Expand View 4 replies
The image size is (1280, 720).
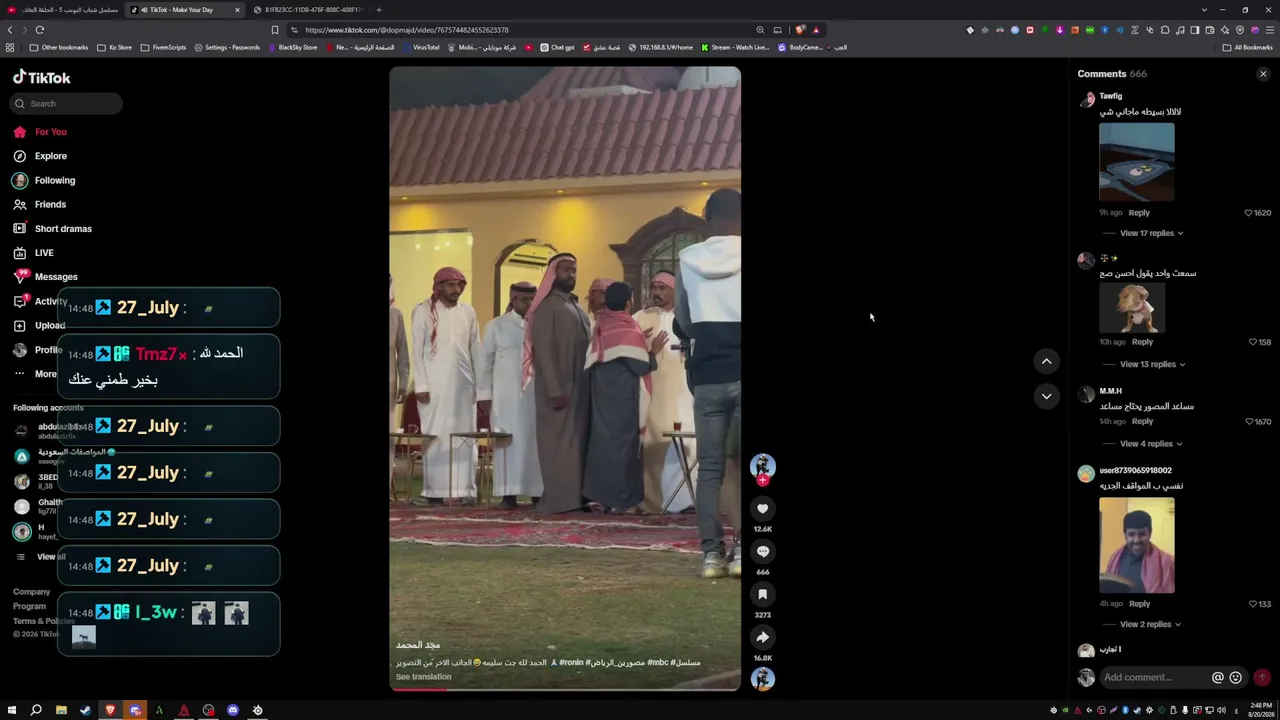[1151, 444]
